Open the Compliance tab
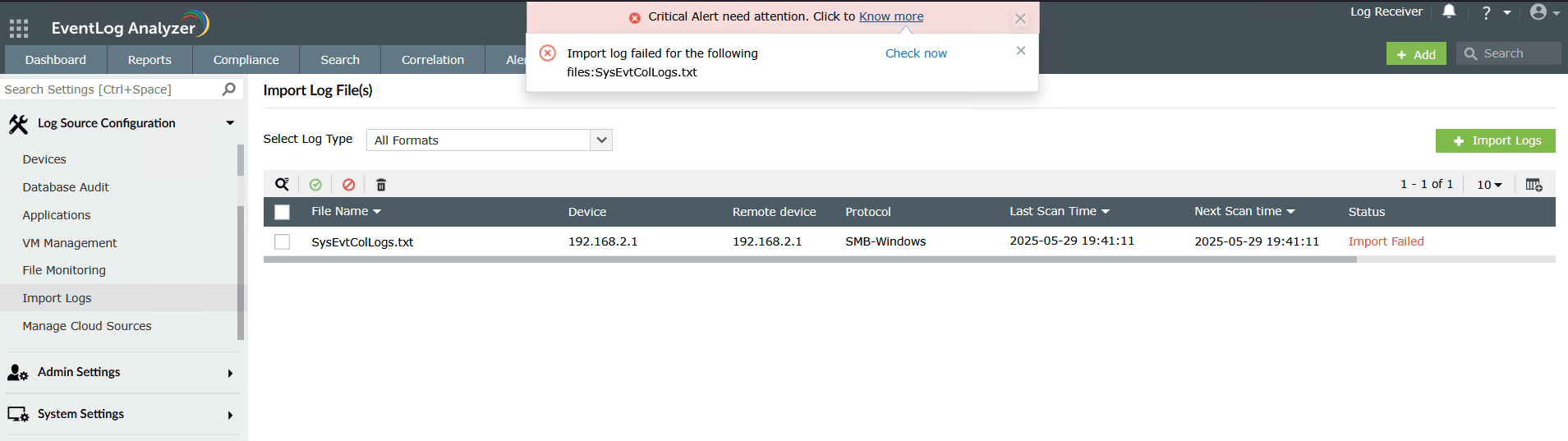This screenshot has height=441, width=1568. pyautogui.click(x=246, y=60)
